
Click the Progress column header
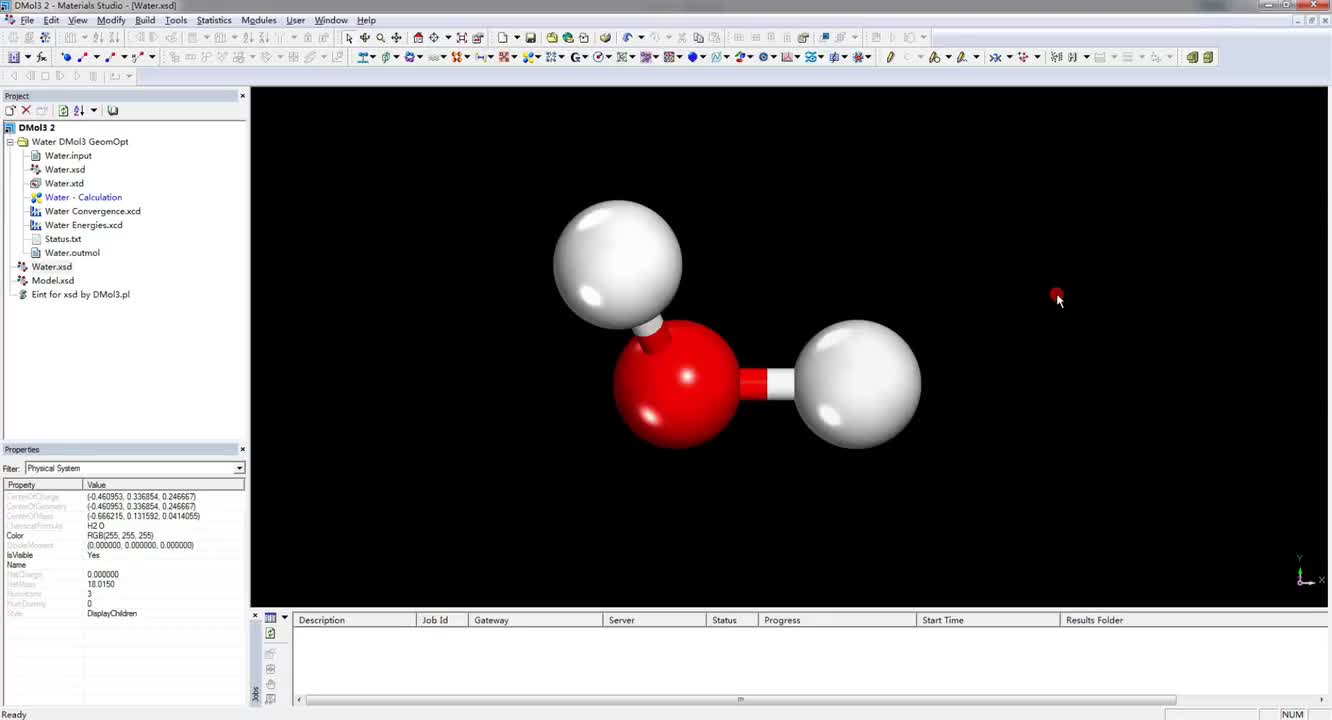pos(782,620)
